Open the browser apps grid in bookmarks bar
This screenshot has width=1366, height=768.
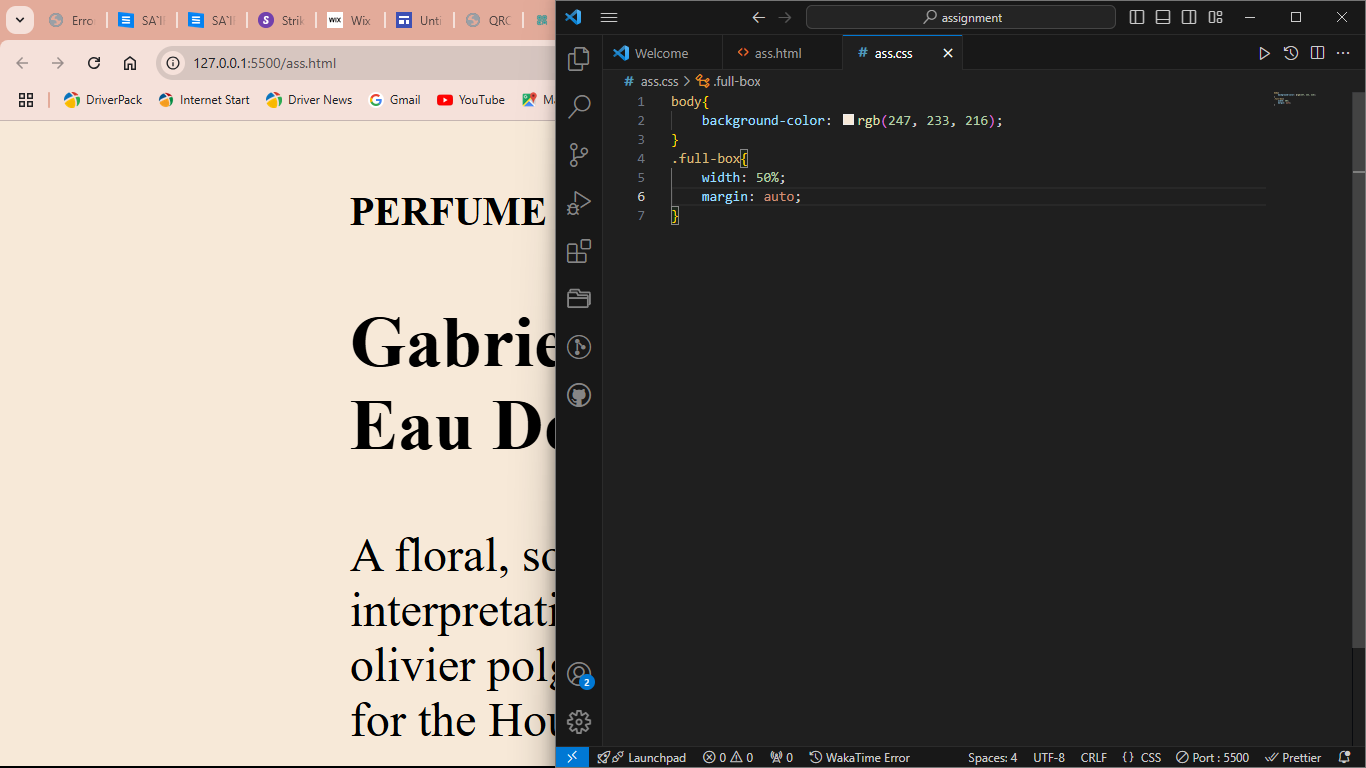[26, 100]
